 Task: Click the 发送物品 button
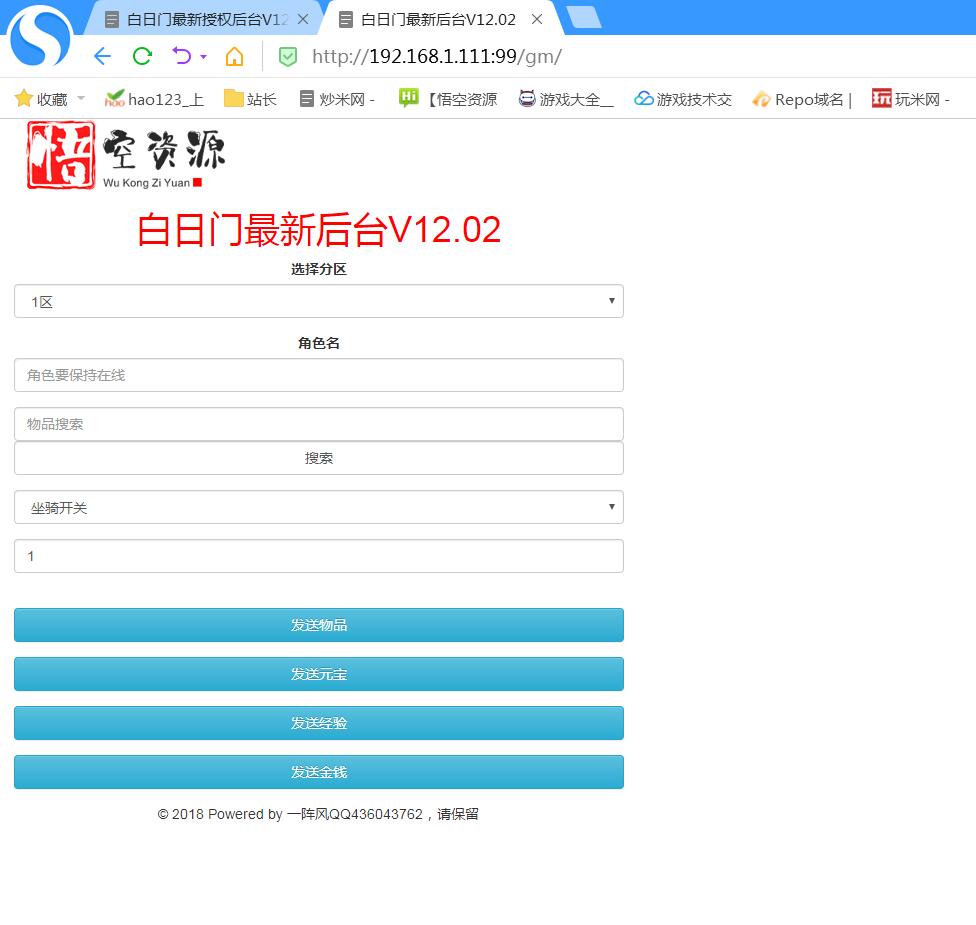318,625
